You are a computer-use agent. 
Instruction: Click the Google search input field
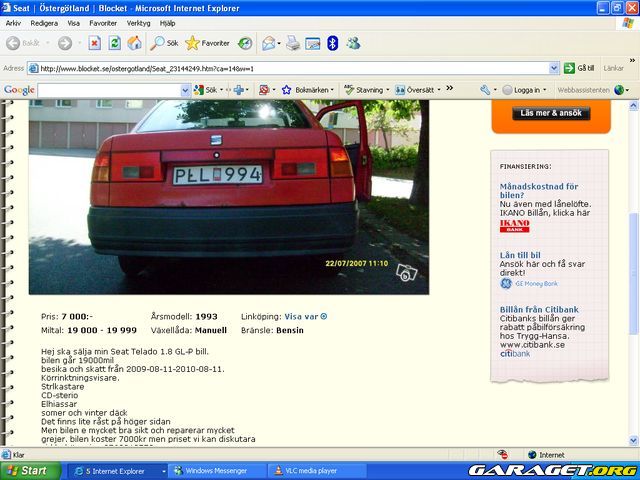click(x=109, y=90)
